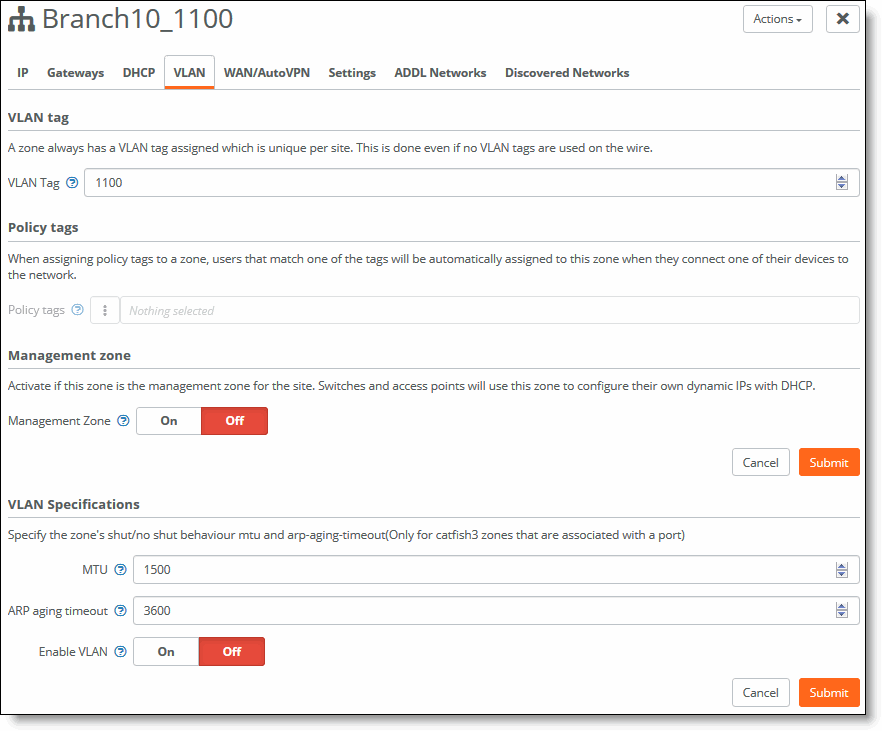Submit the Management zone section changes
This screenshot has height=731, width=882.
coord(828,462)
